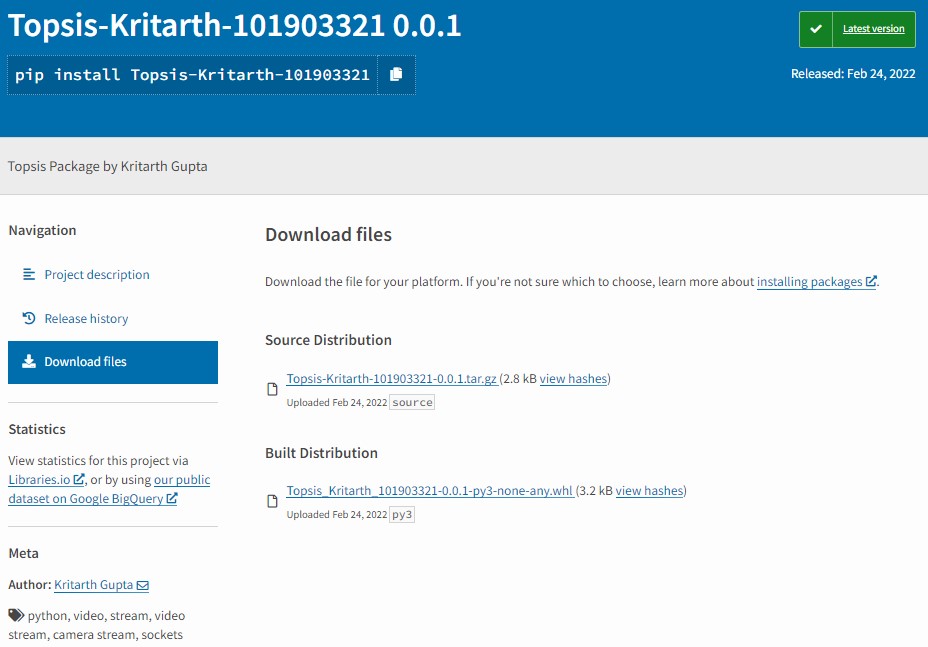Click the download arrow icon in Download files

tap(28, 361)
